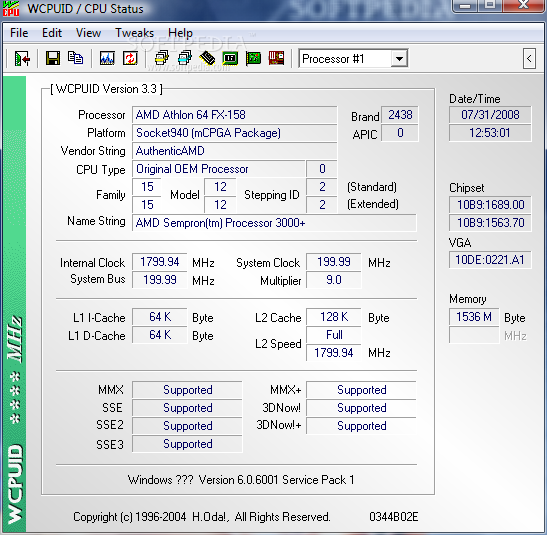Click the MMX Supported field
This screenshot has height=535, width=547.
coord(187,390)
